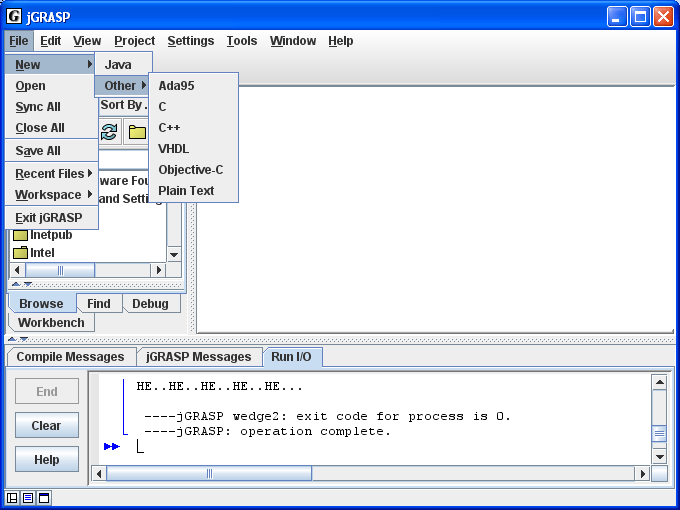Open the Window menu

(293, 41)
